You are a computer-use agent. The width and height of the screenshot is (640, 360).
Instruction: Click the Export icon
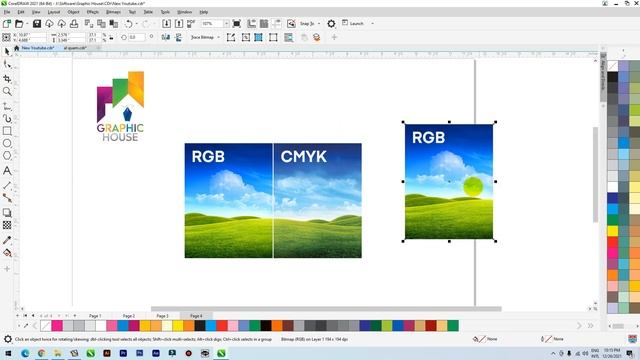click(178, 24)
